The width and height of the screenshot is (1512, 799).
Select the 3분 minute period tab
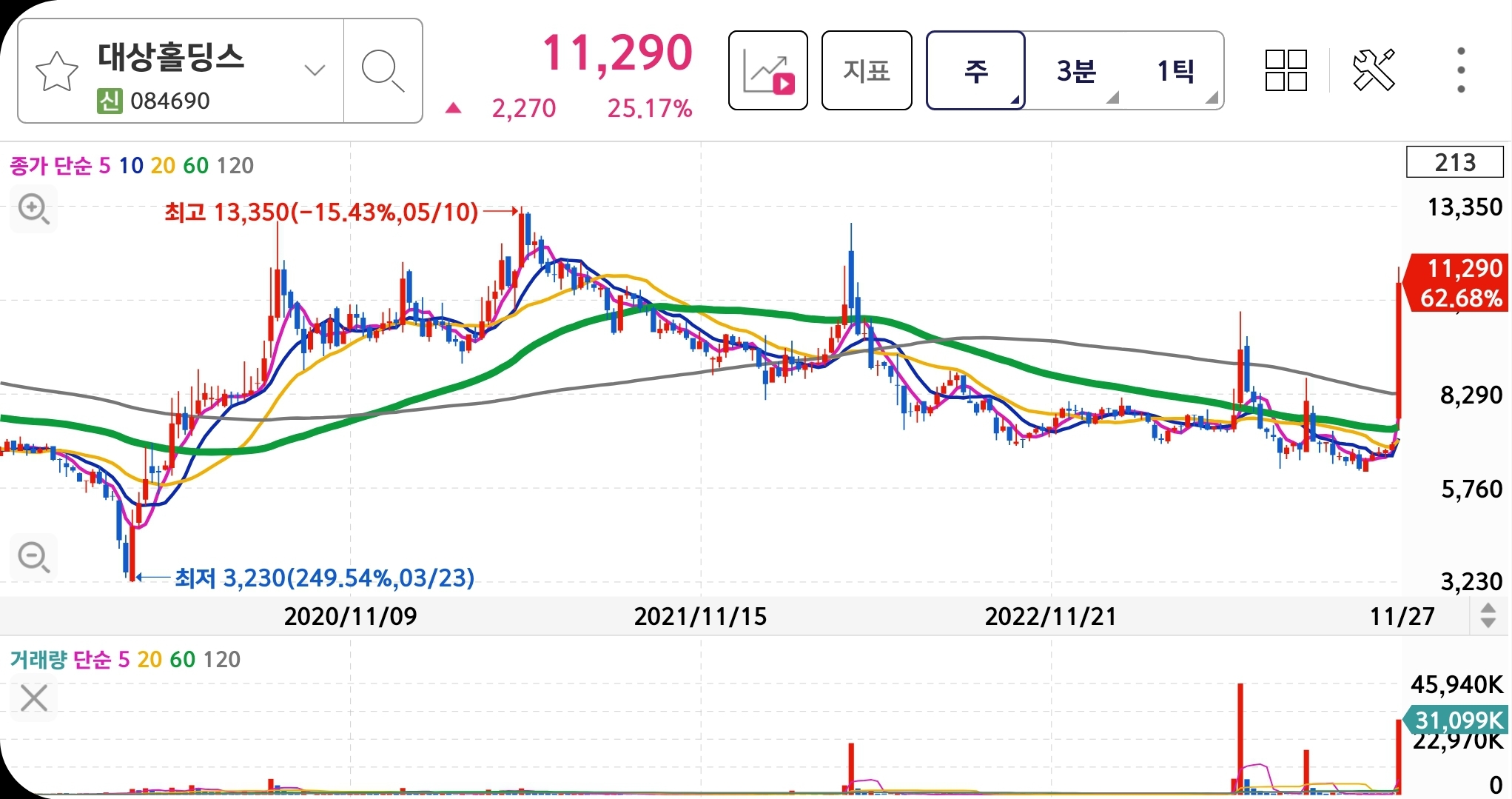(1076, 71)
